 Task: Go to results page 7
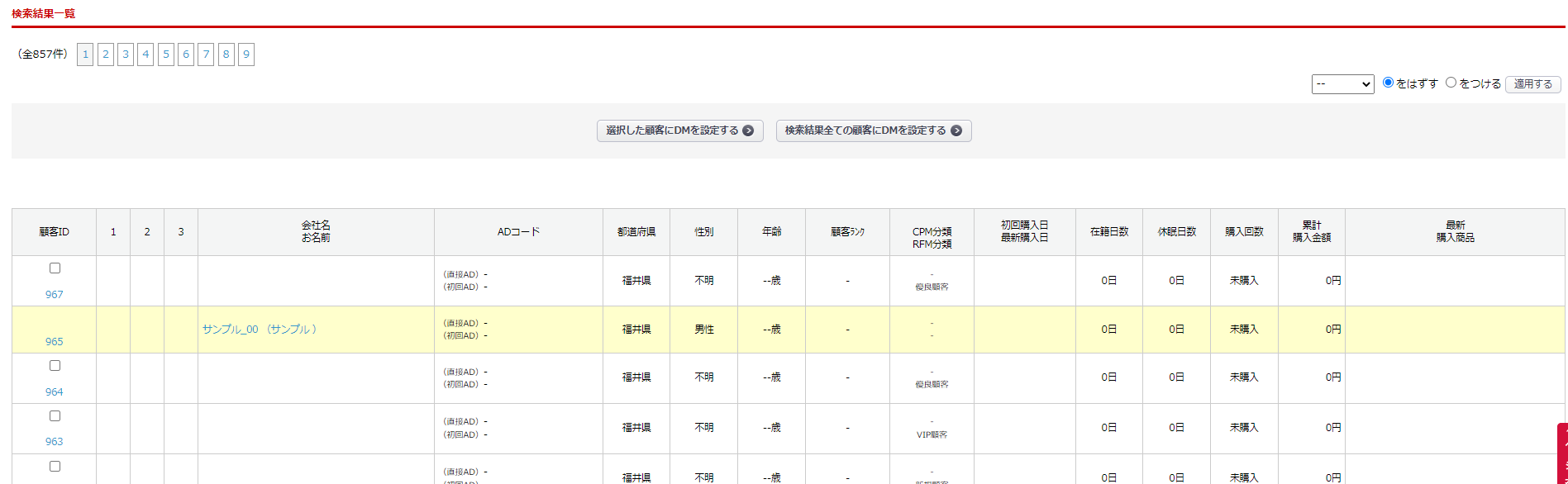coord(207,55)
